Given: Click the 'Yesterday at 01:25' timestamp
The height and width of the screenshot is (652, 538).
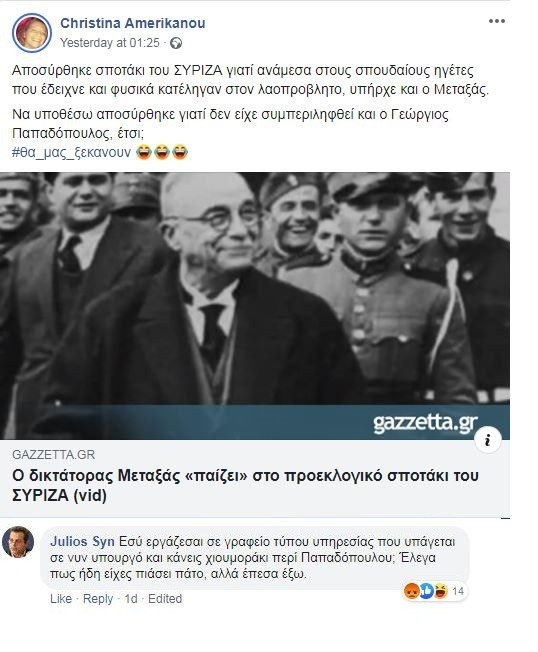Looking at the screenshot, I should pyautogui.click(x=110, y=43).
